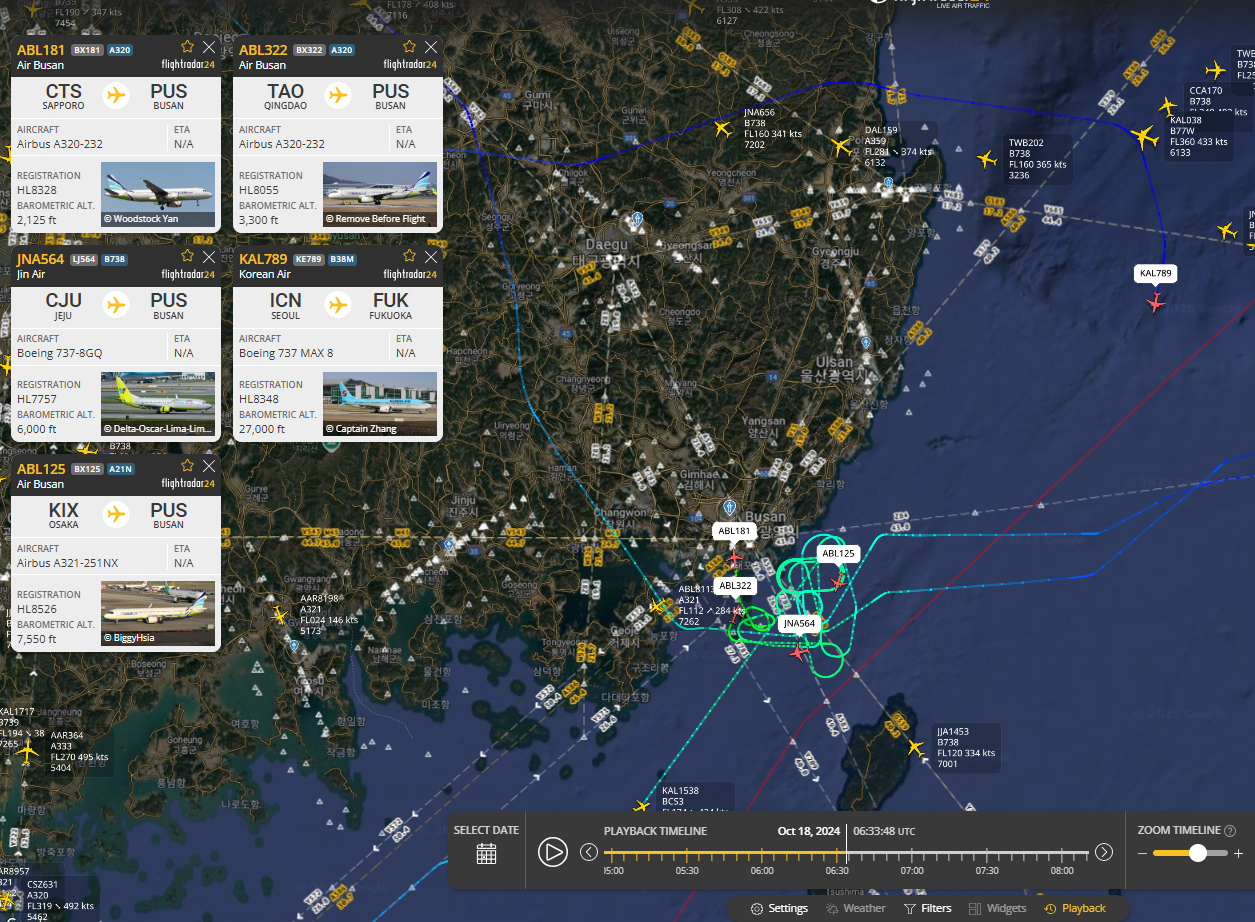Viewport: 1255px width, 922px height.
Task: Open the ABL322 aircraft photo thumbnail
Action: (380, 194)
